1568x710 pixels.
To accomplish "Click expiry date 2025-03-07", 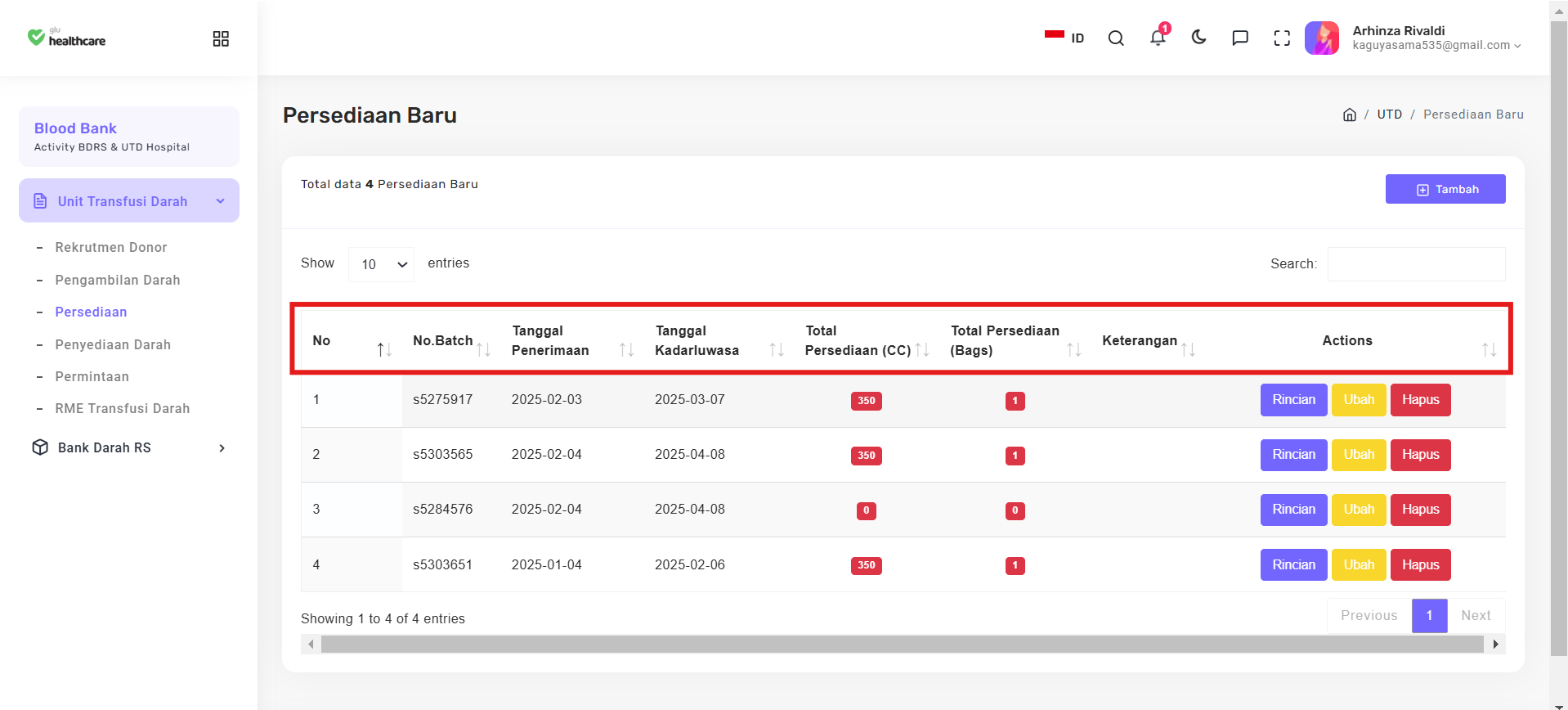I will [x=690, y=400].
